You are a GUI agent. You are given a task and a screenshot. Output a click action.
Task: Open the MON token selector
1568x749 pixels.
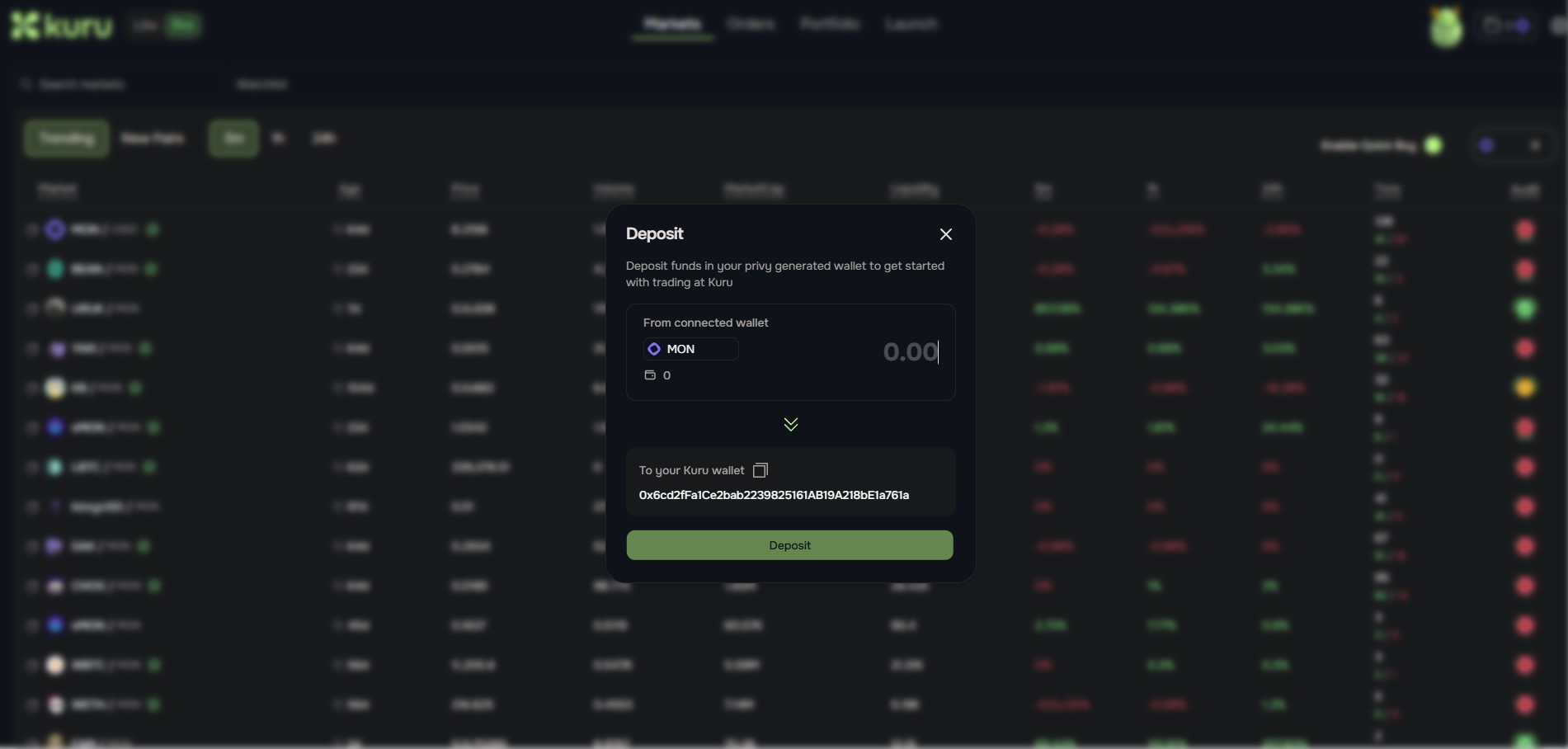tap(690, 349)
